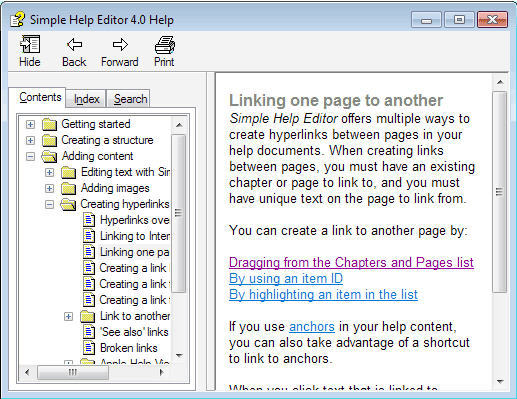Viewport: 517px width, 399px height.
Task: Click the Linking to Internet page icon
Action: point(89,236)
